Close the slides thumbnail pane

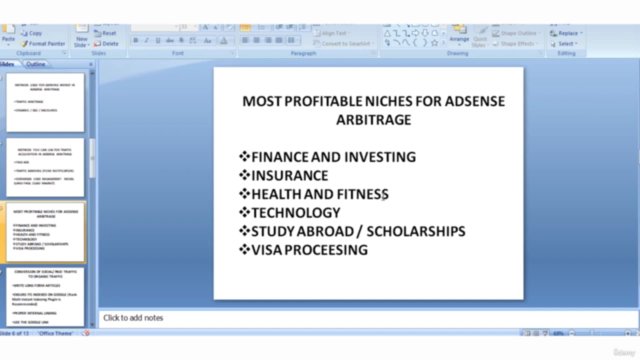[x=91, y=64]
